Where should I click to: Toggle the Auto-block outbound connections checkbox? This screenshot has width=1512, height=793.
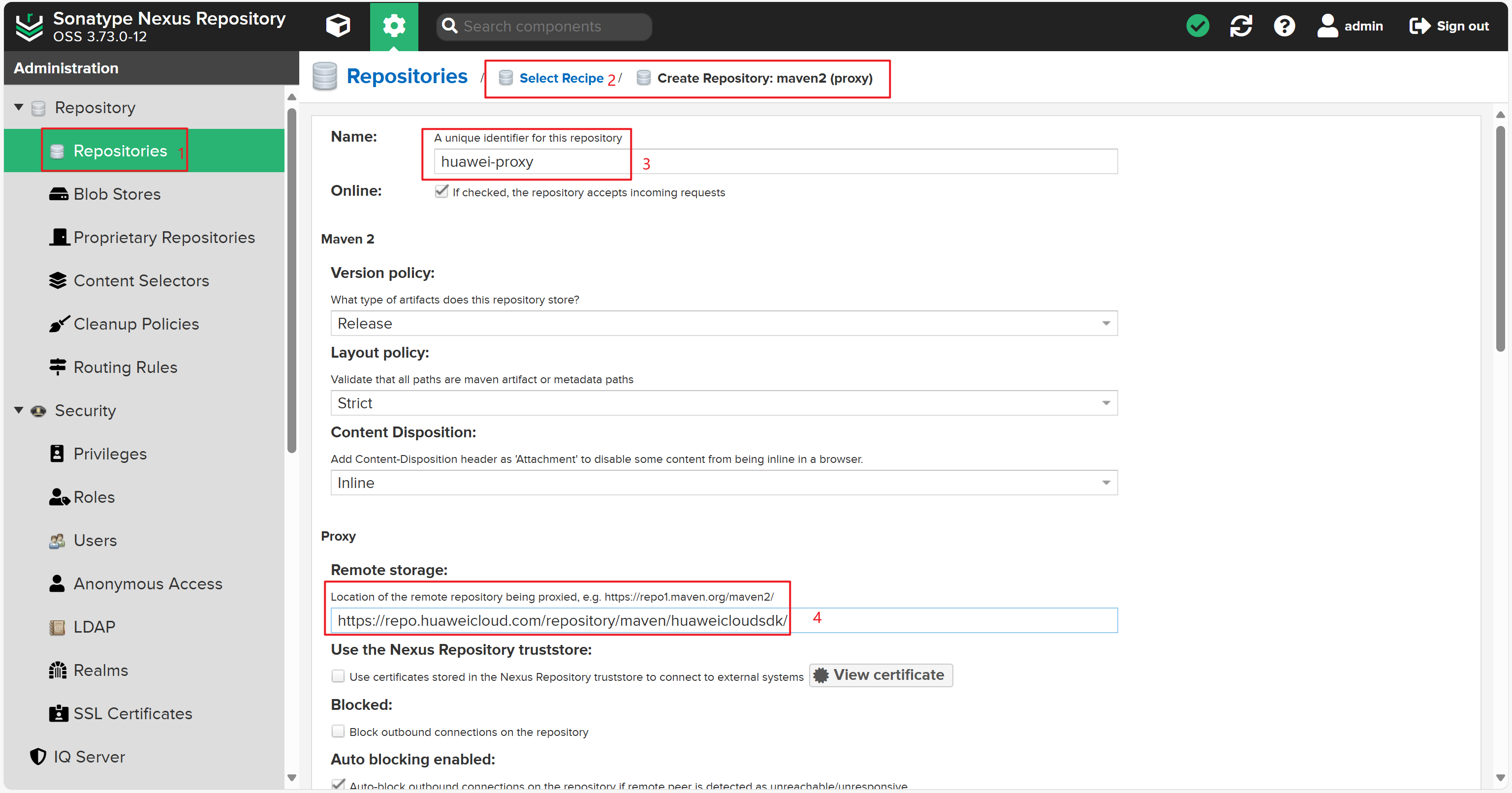tap(338, 784)
